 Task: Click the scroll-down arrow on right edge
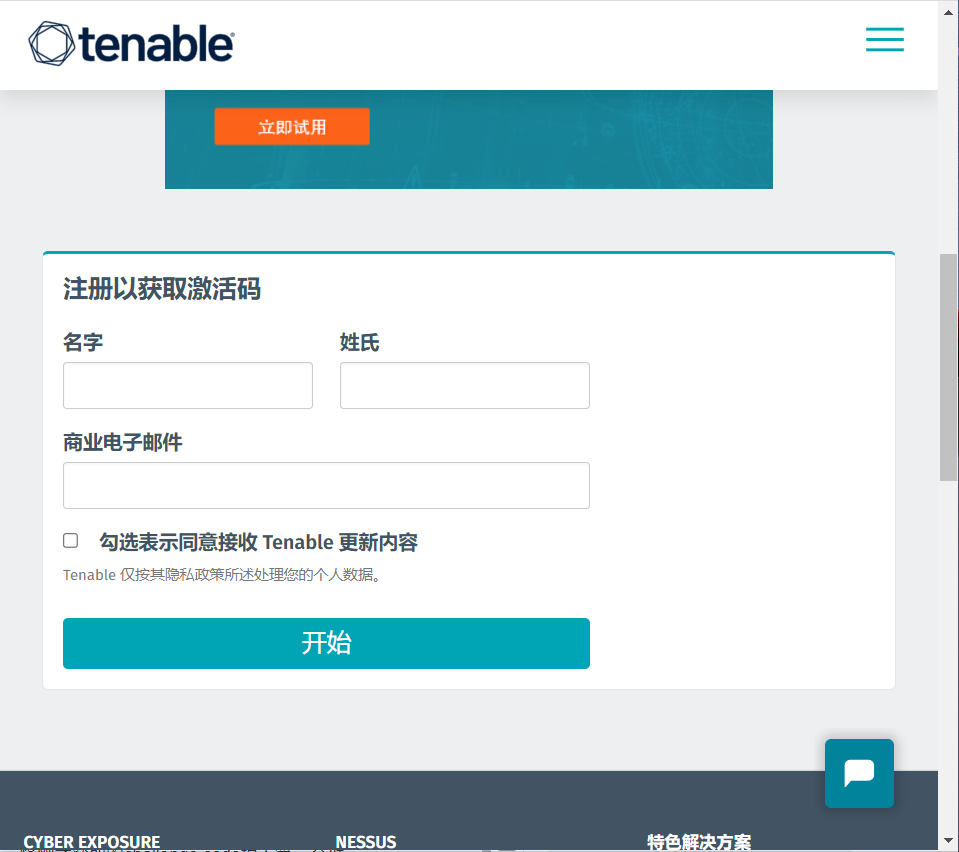pos(946,840)
